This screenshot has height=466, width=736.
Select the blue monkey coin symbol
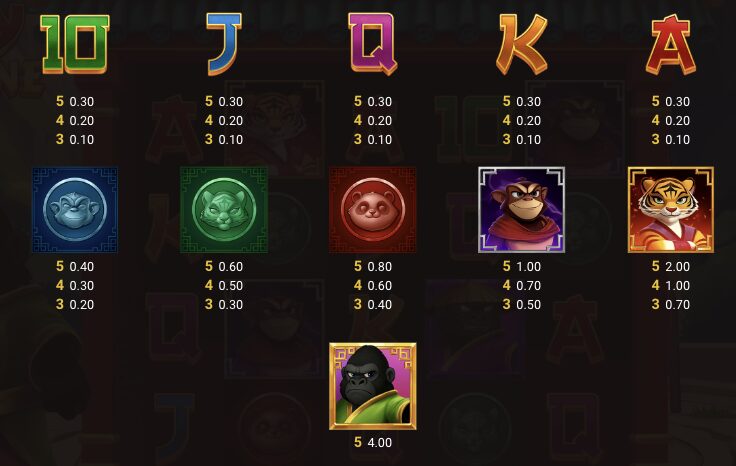75,210
